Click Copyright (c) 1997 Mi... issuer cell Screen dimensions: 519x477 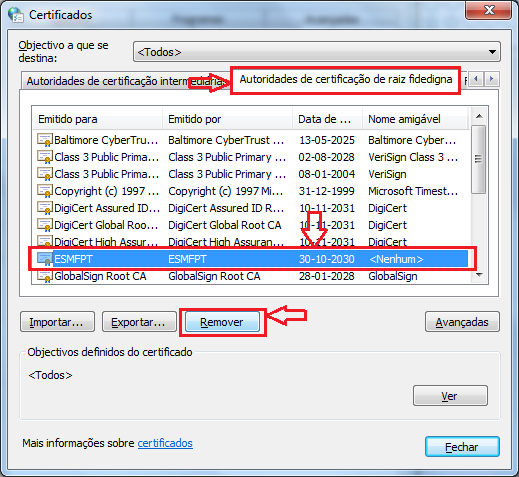pos(226,191)
